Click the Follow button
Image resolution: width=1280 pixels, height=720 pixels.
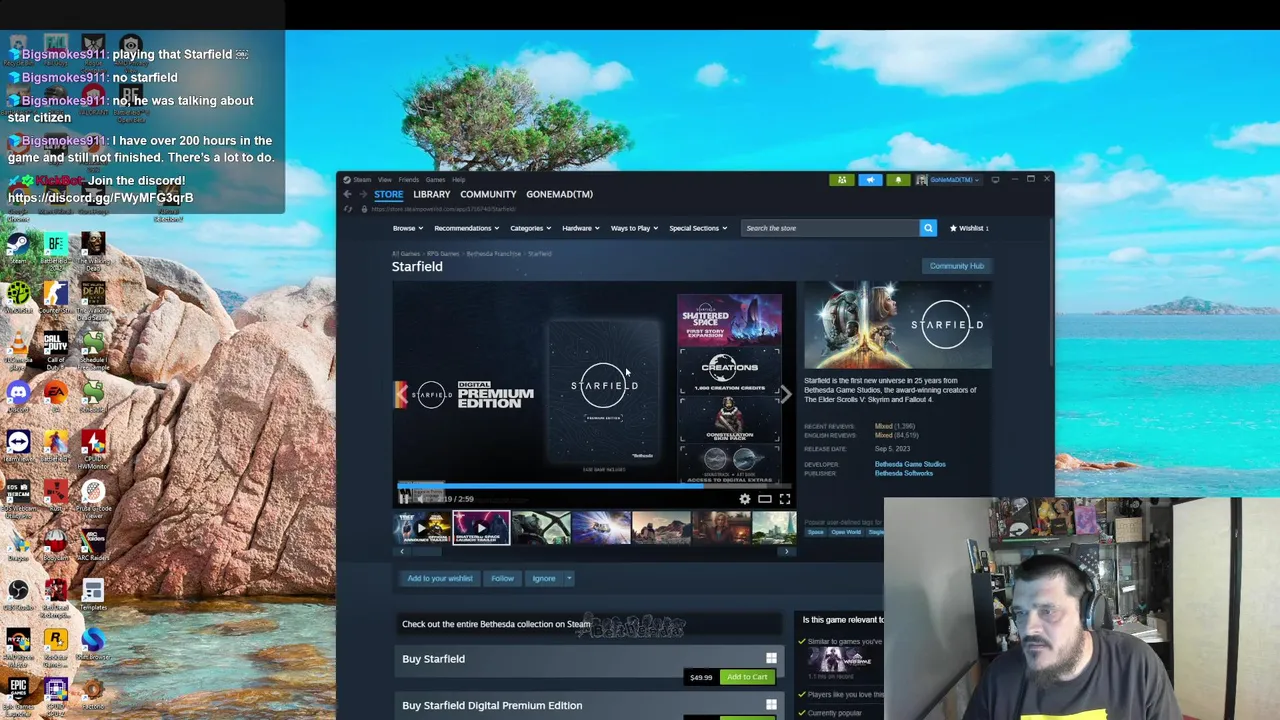point(502,578)
